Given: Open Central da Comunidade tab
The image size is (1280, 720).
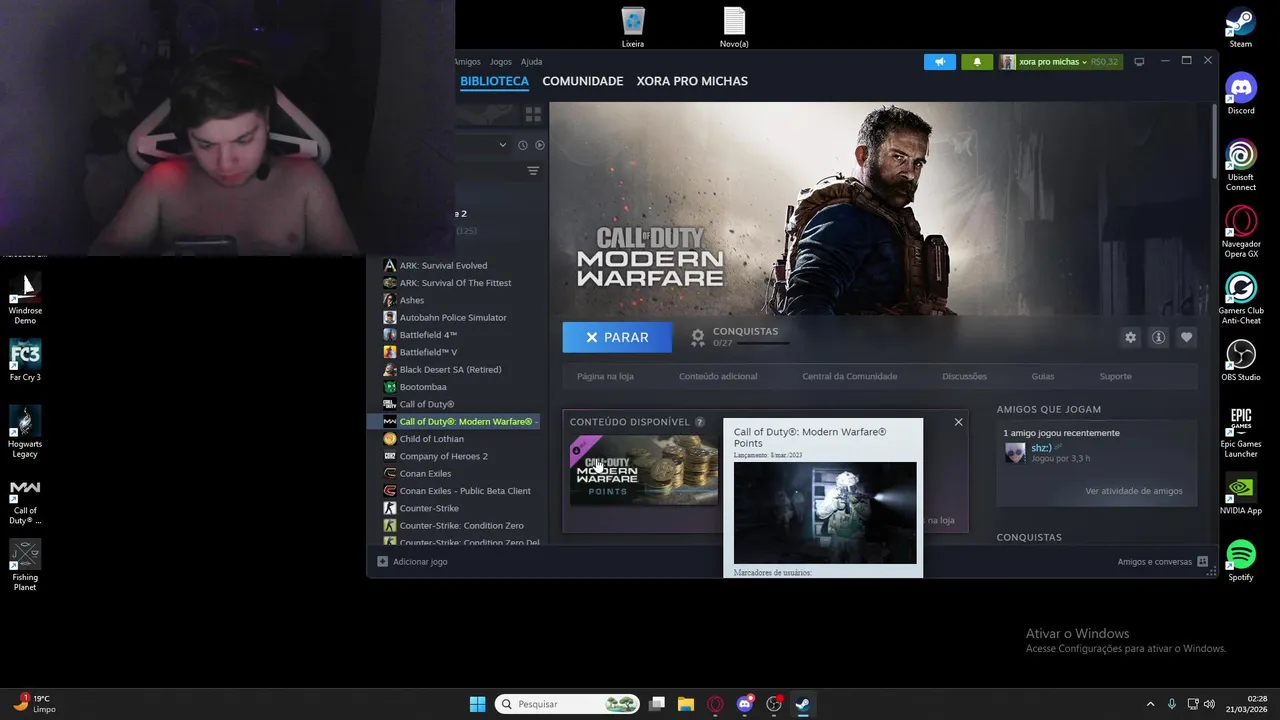Looking at the screenshot, I should 850,376.
